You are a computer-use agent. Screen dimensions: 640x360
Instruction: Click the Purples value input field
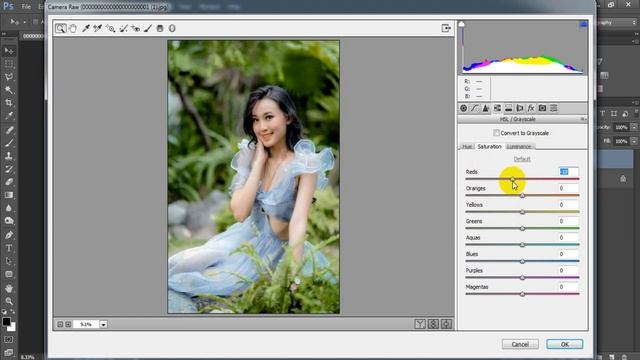click(568, 270)
